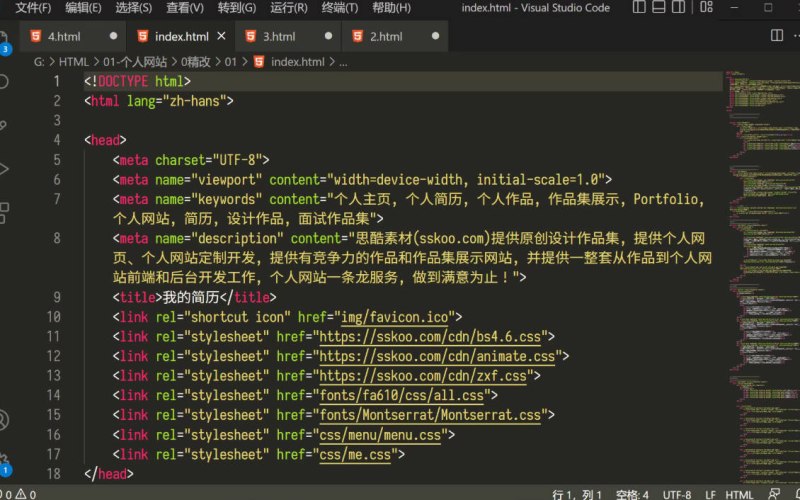Toggle secondary side bar layout icon

[x=678, y=7]
